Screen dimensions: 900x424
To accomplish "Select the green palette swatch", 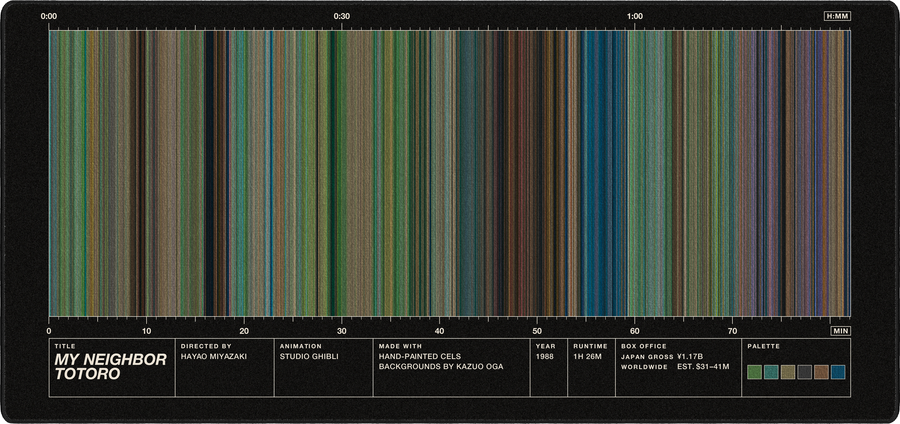I will click(x=754, y=372).
